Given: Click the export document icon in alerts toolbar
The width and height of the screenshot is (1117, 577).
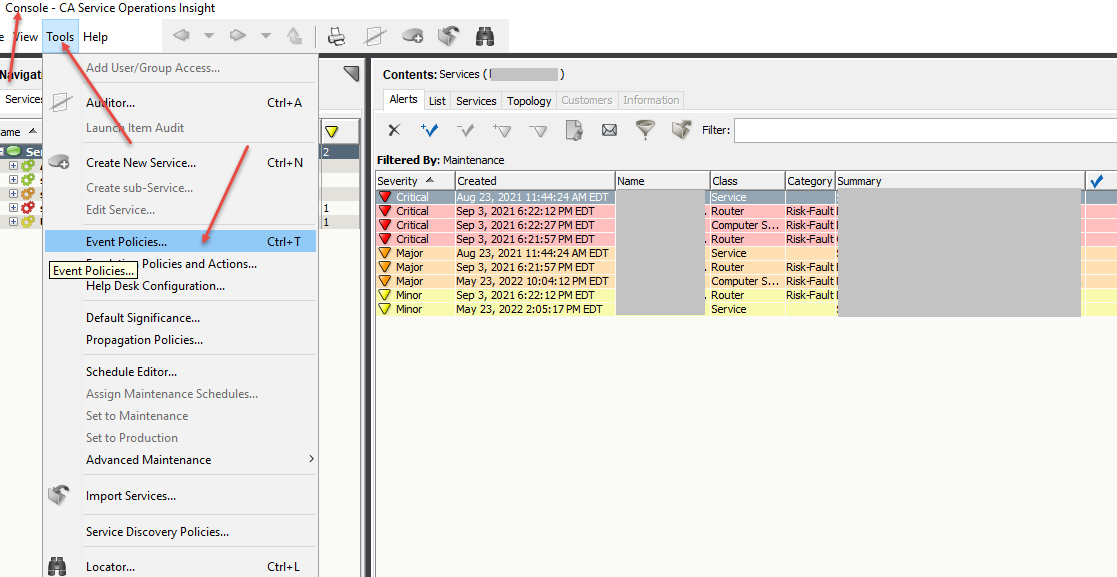Looking at the screenshot, I should [574, 130].
